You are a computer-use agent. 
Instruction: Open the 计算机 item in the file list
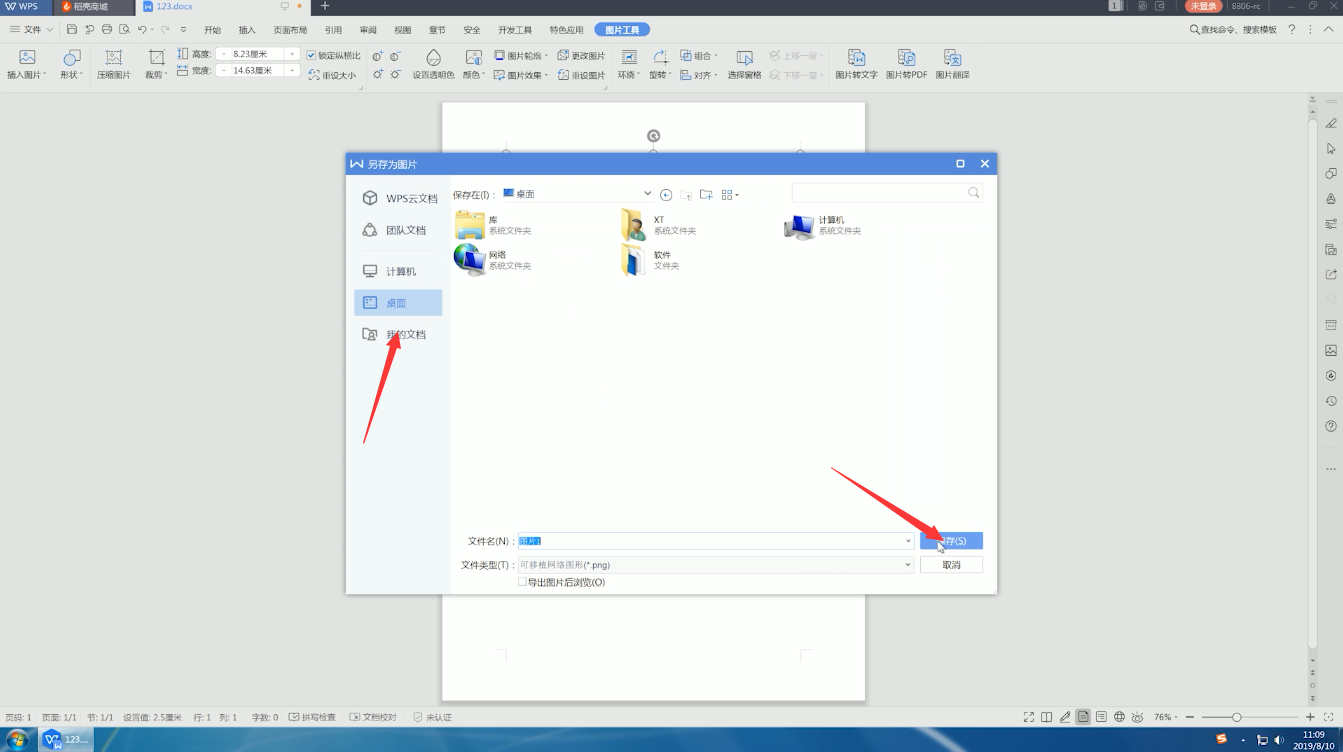(x=823, y=225)
